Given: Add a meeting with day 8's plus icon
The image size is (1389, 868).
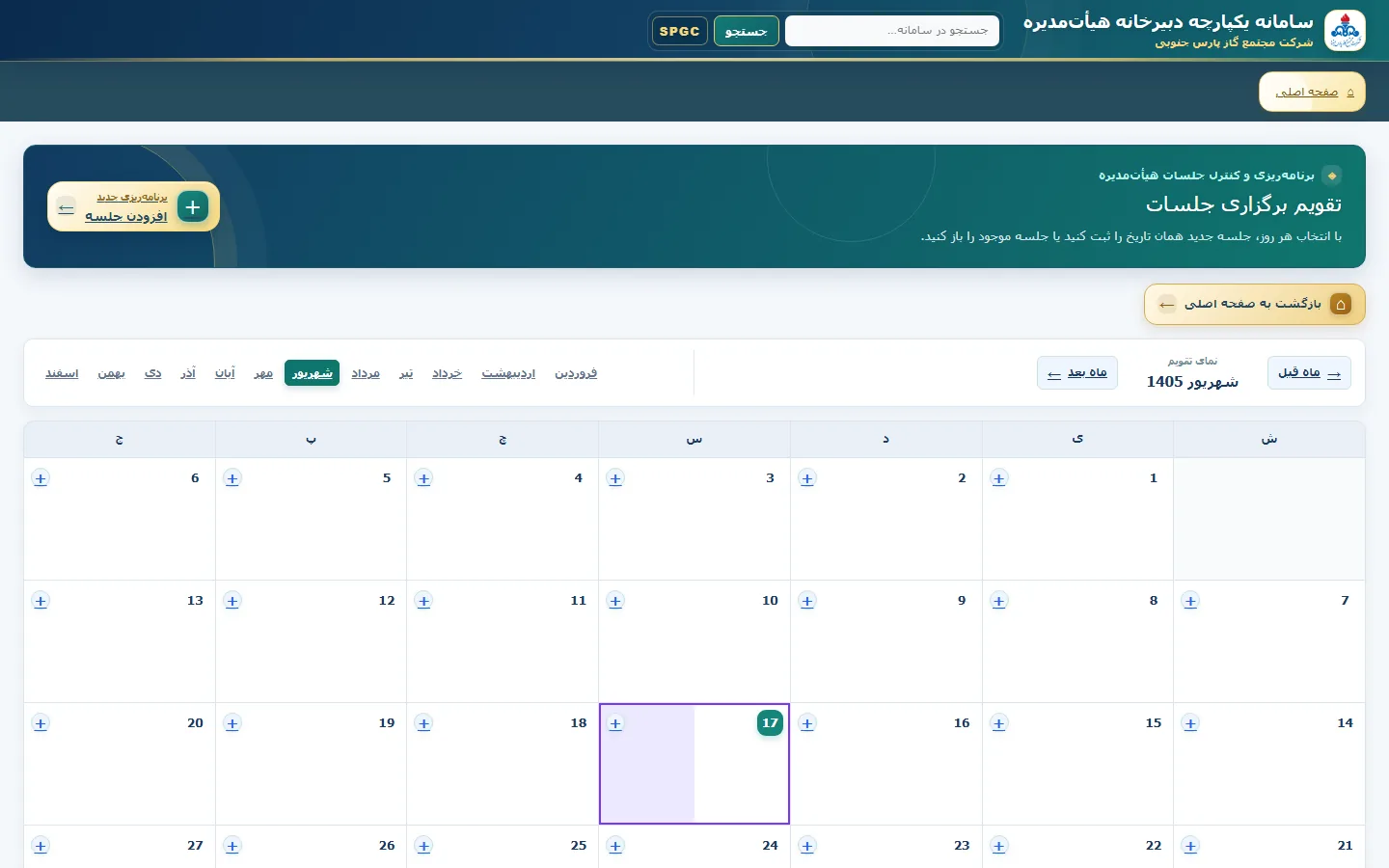Looking at the screenshot, I should coord(999,601).
